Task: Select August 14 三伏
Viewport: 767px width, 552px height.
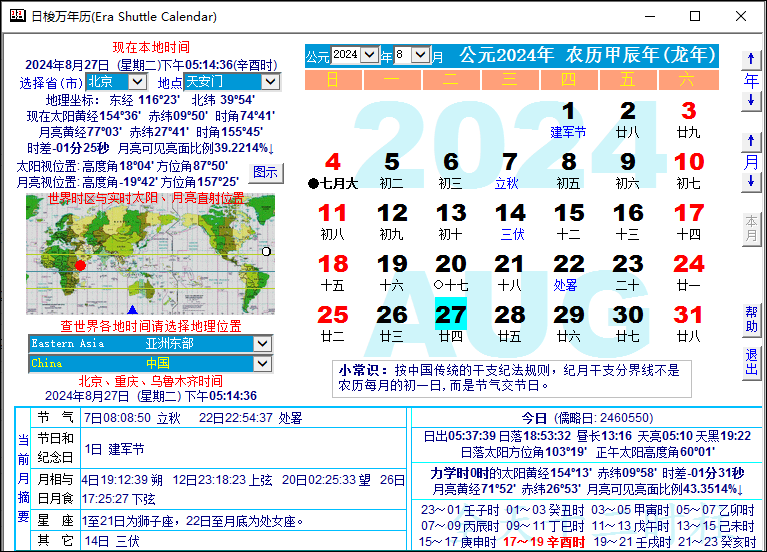Action: coord(509,222)
